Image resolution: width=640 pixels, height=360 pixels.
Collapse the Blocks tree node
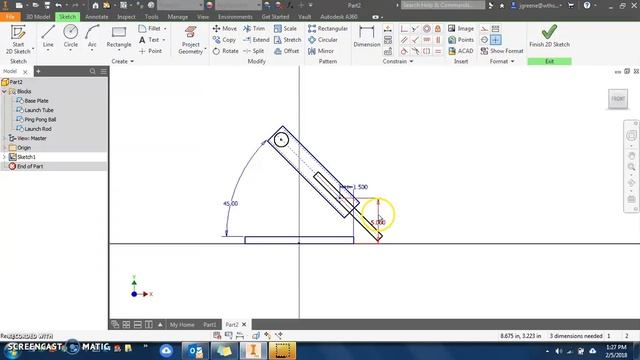tap(4, 91)
